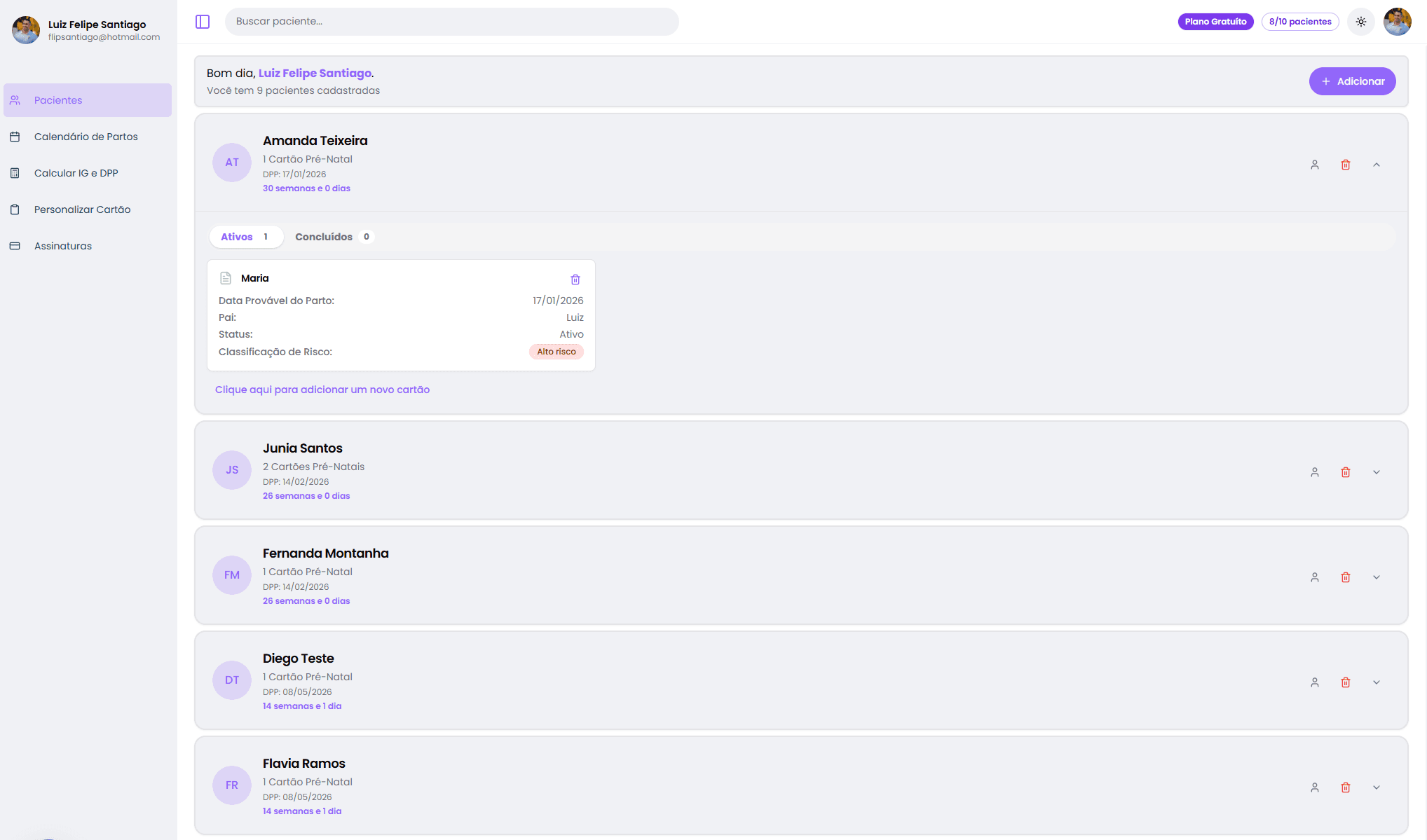Open the Junia Santos profile person icon
This screenshot has height=840, width=1427.
pyautogui.click(x=1314, y=472)
